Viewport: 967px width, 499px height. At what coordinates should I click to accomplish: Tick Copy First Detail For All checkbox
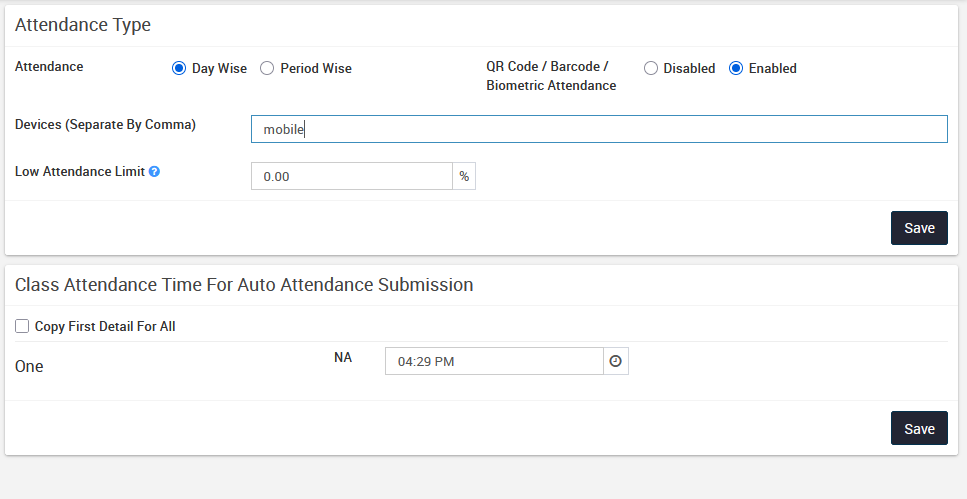[22, 326]
